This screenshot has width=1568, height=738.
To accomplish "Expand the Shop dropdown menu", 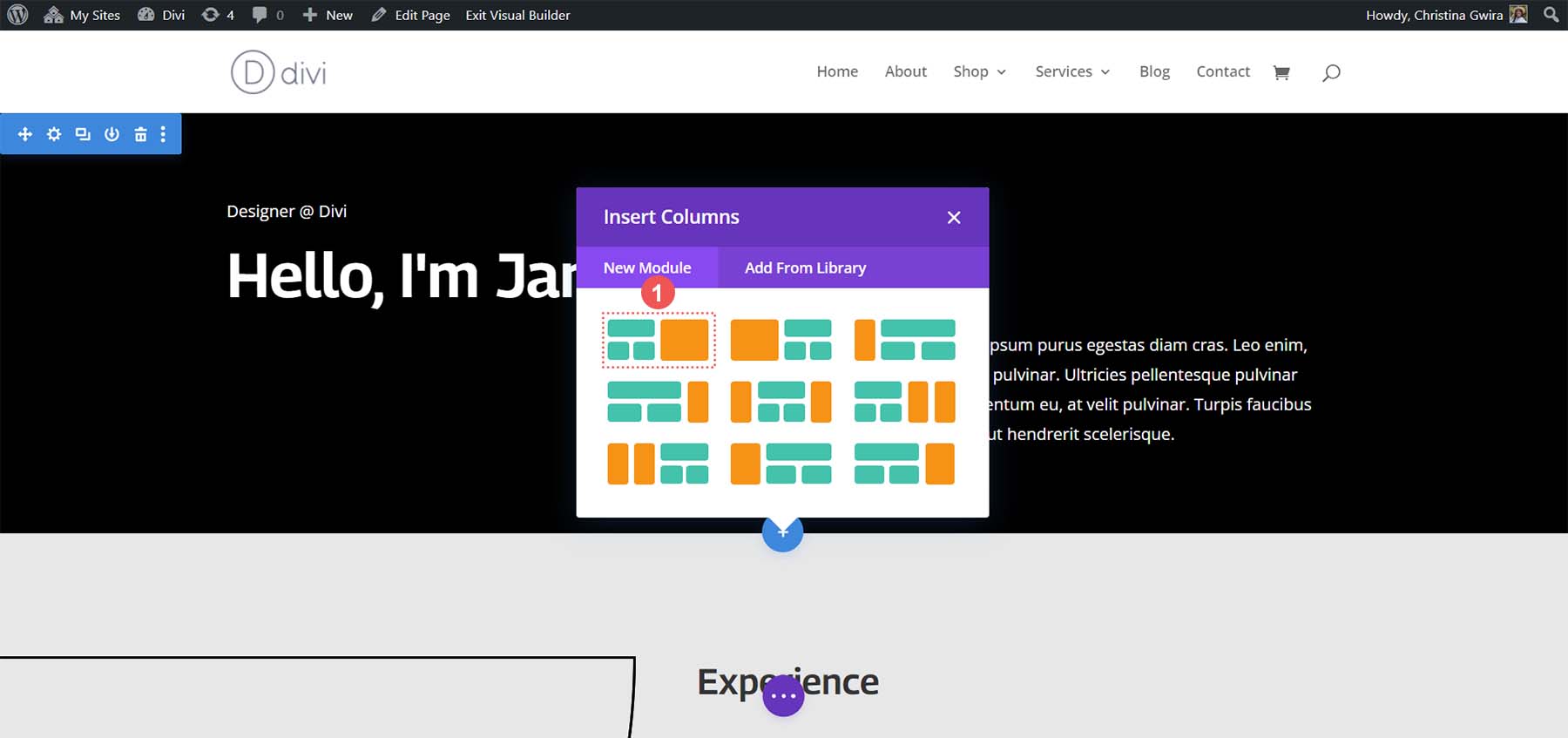I will pos(979,71).
